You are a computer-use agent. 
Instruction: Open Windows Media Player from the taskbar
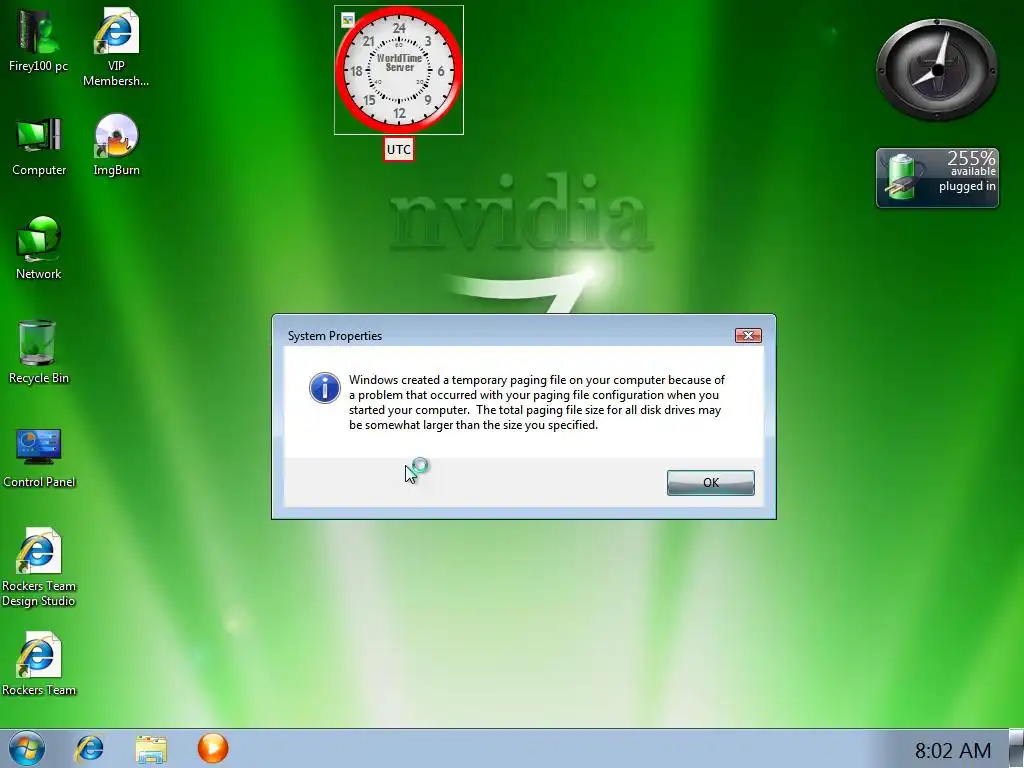coord(213,748)
